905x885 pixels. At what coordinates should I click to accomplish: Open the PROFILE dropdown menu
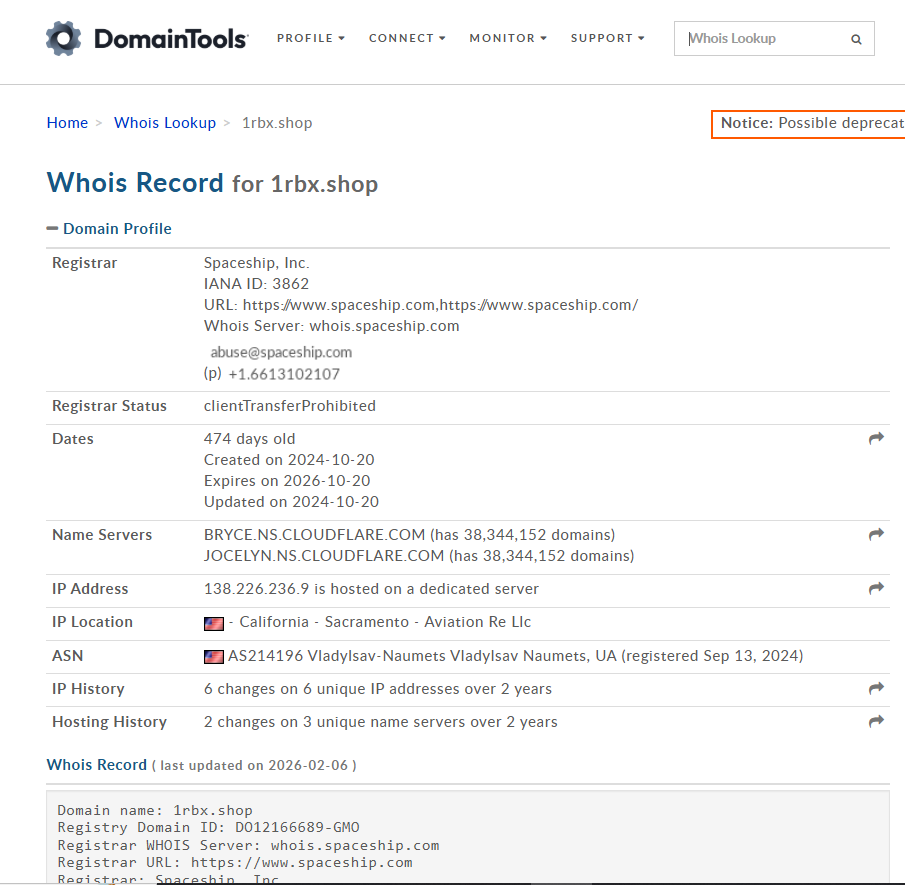tap(311, 38)
